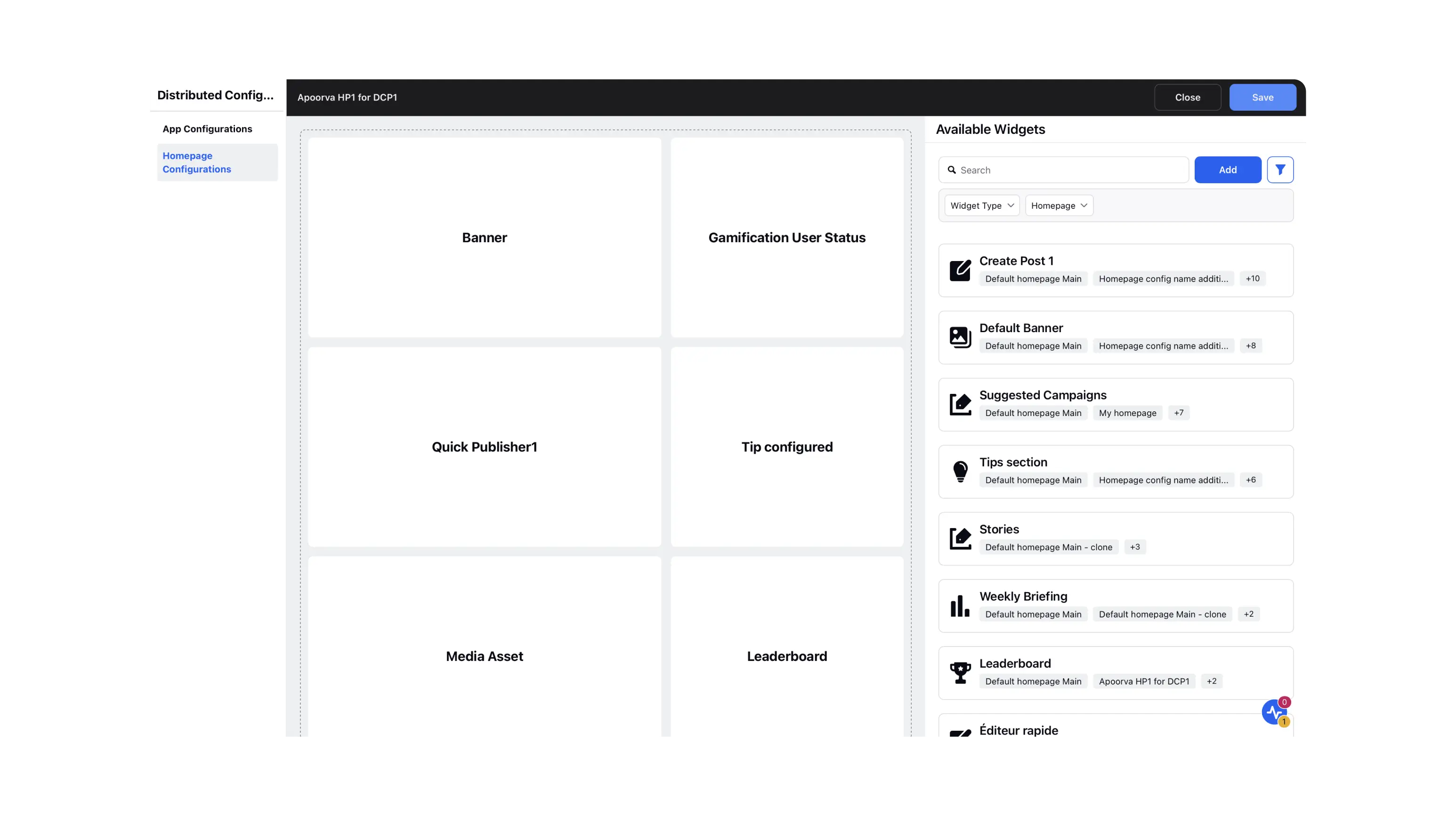Save the homepage configuration
The image size is (1456, 816).
coord(1262,97)
